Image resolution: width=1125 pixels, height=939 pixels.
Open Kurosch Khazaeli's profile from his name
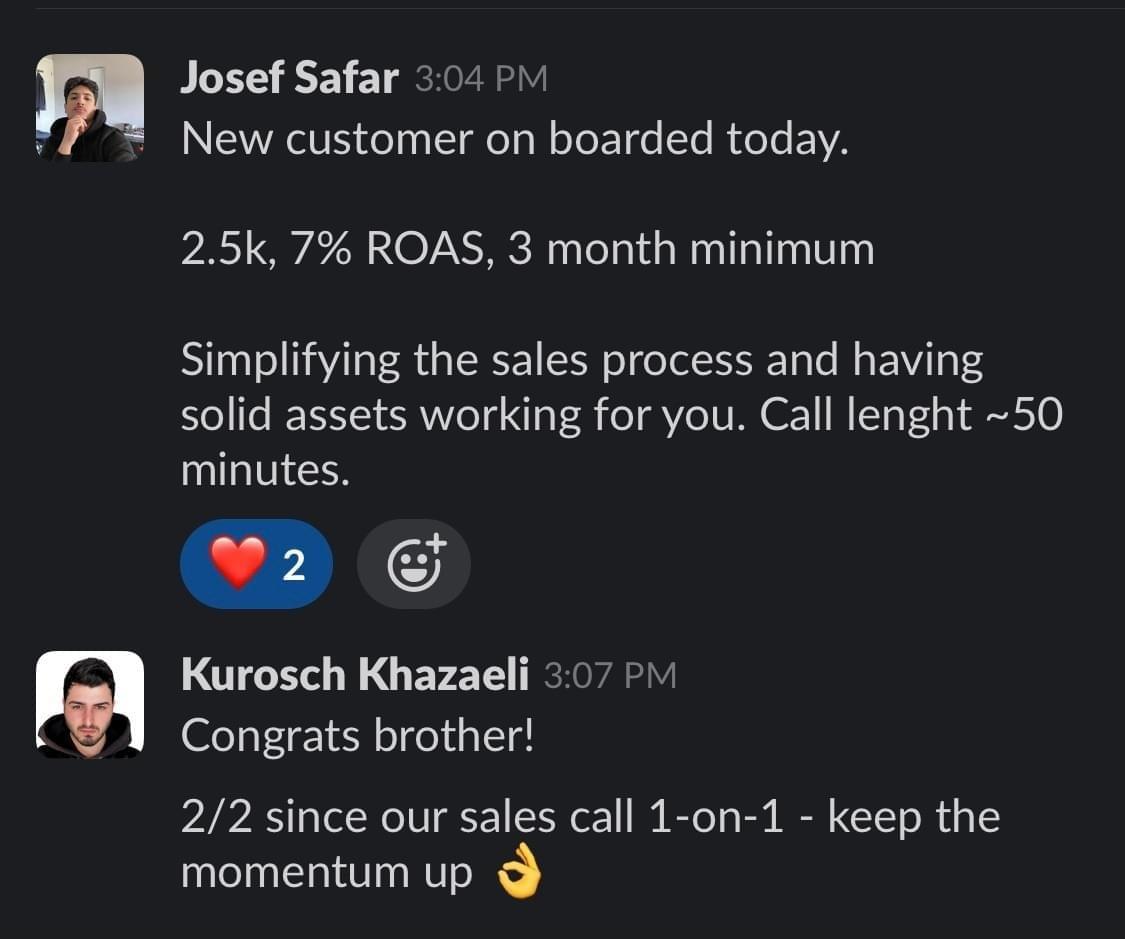[x=354, y=676]
